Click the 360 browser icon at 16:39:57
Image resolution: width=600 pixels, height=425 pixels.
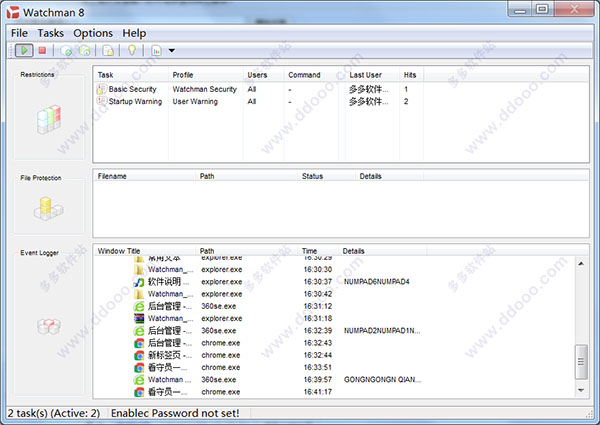pyautogui.click(x=139, y=380)
